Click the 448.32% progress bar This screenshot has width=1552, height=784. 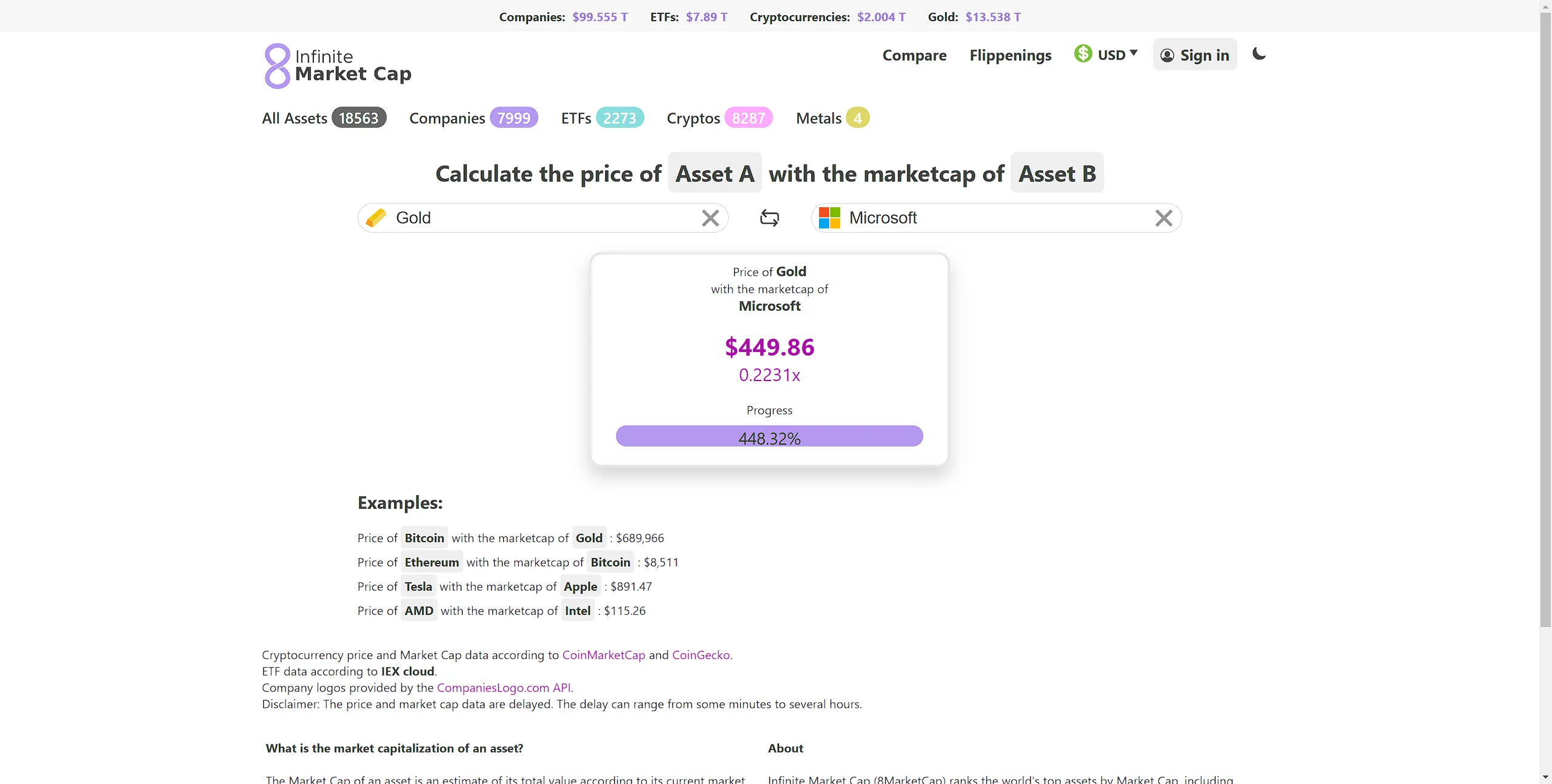(x=769, y=437)
